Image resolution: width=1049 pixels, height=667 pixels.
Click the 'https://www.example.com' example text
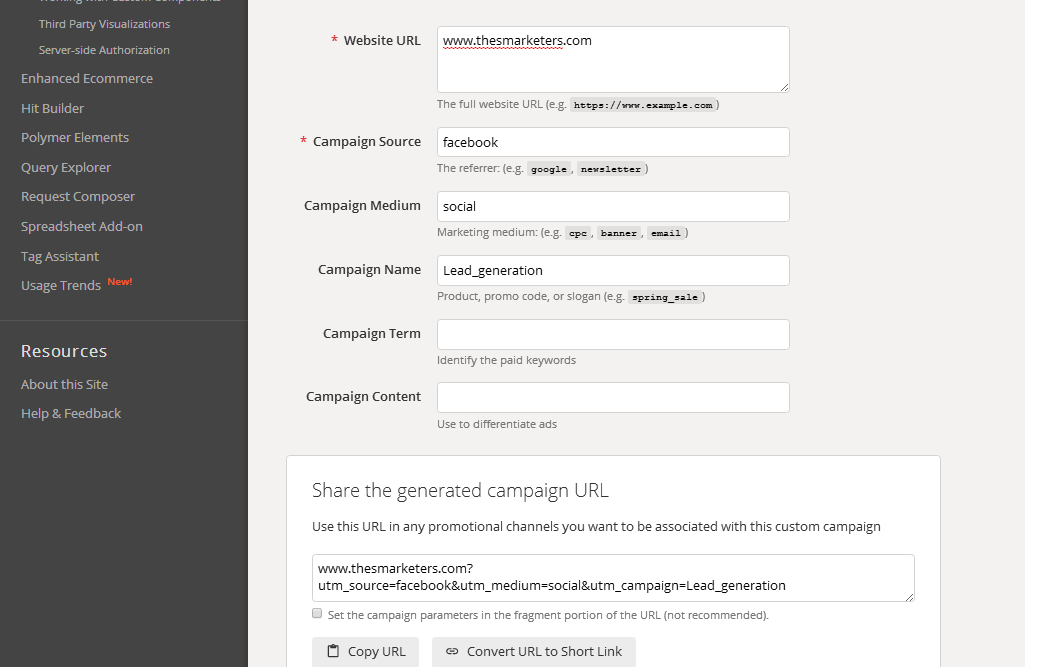pos(643,105)
